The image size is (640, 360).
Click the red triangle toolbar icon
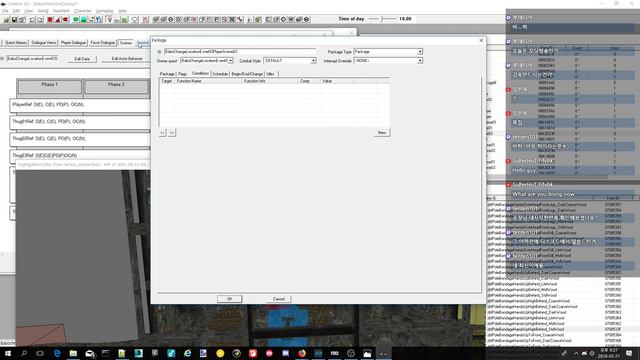click(58, 20)
